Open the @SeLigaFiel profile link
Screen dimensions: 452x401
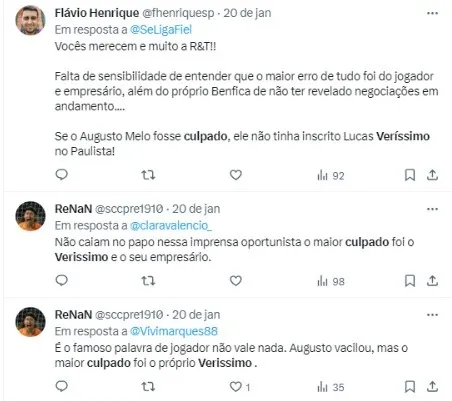tap(161, 30)
